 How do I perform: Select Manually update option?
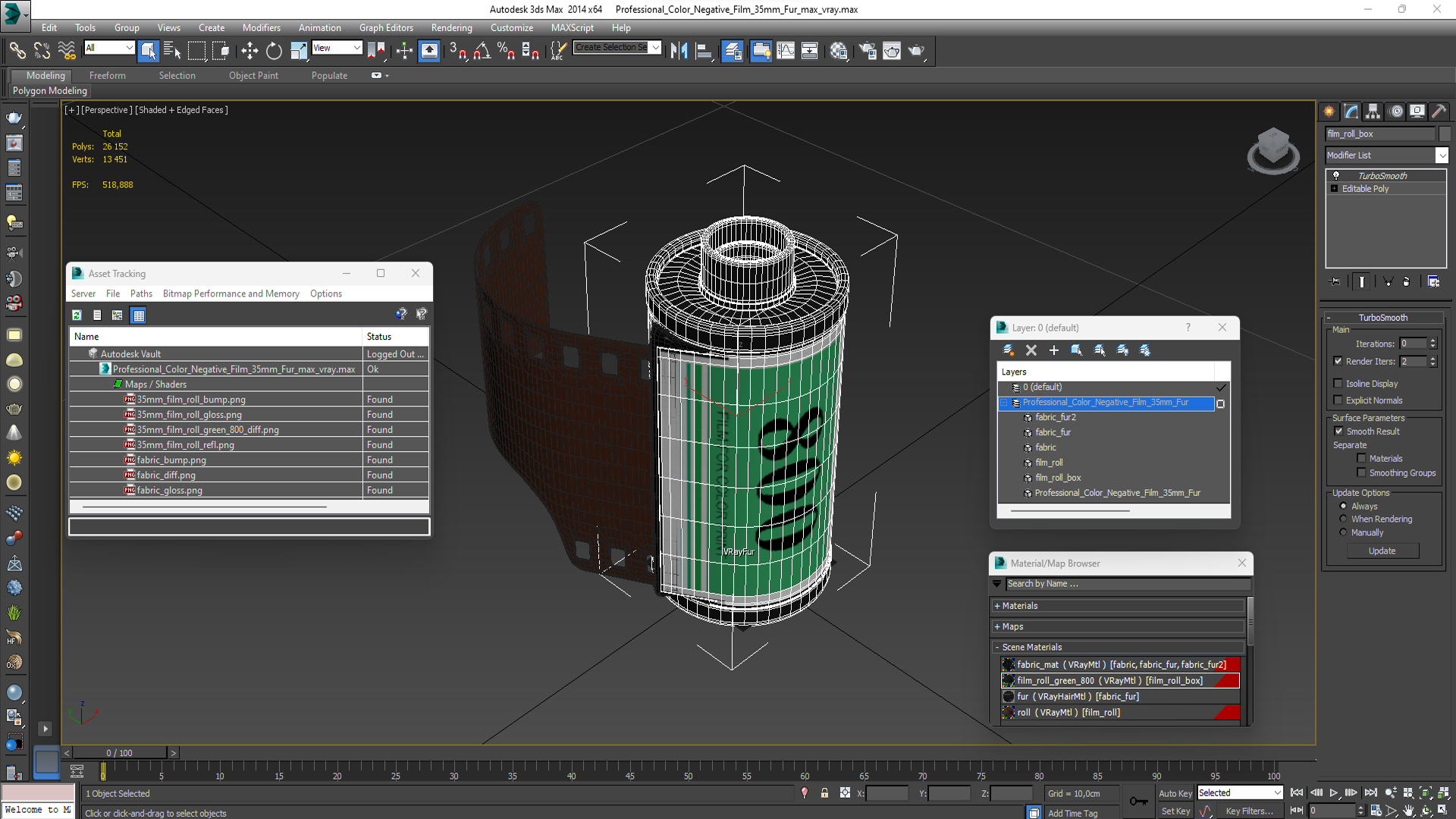click(1343, 533)
